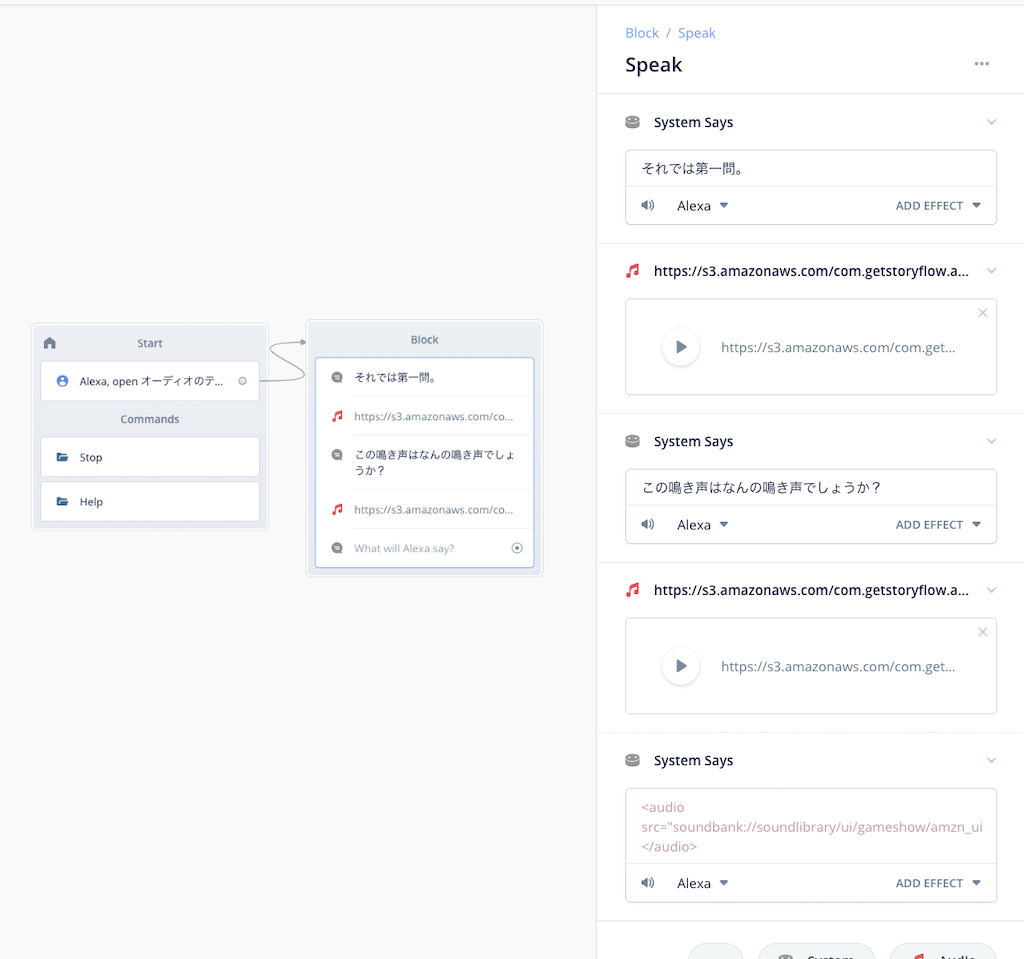
Task: Open Alexa voice dropdown under the soundbank audio field
Action: click(x=702, y=883)
